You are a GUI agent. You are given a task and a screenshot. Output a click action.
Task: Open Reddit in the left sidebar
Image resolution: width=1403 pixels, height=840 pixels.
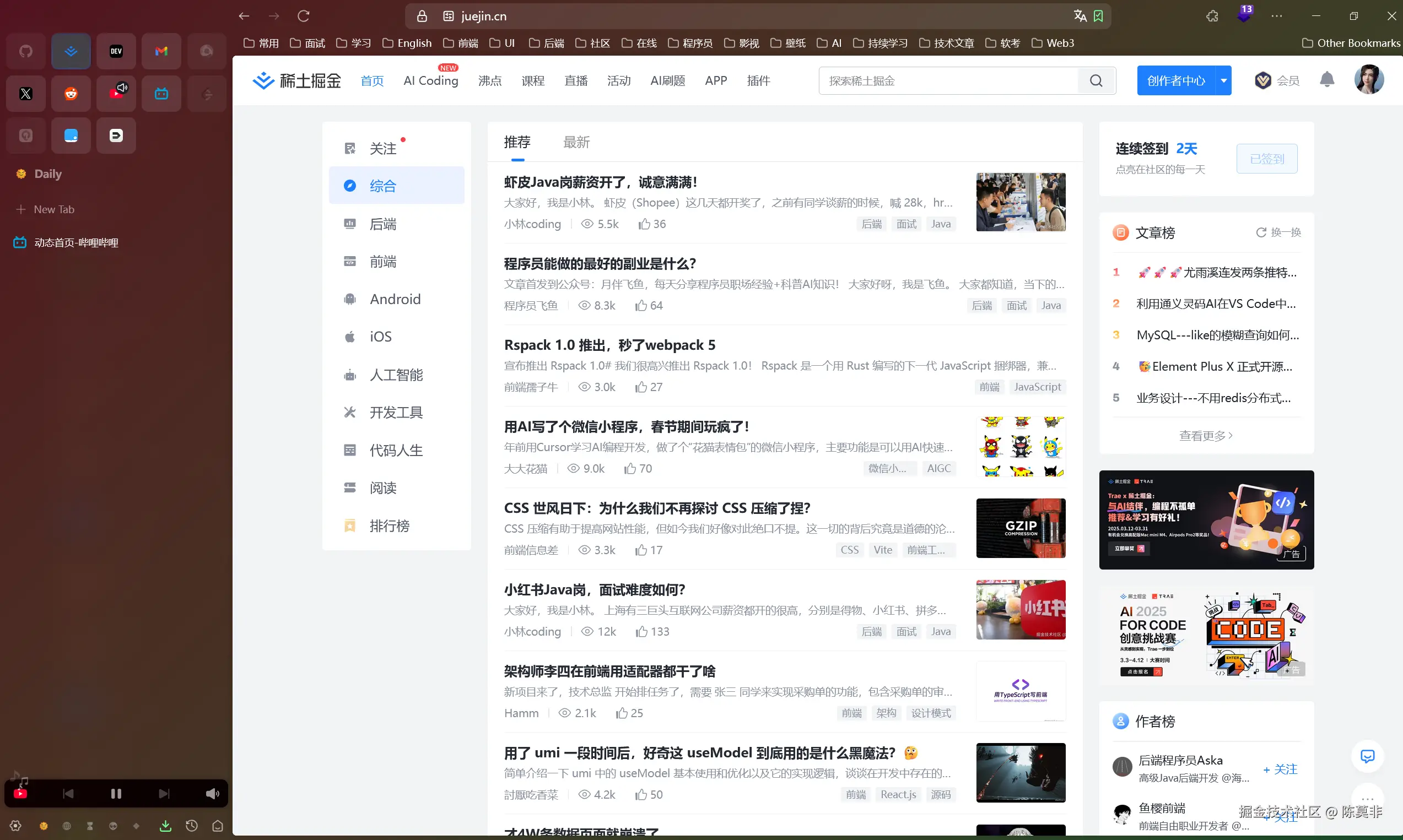[x=70, y=94]
